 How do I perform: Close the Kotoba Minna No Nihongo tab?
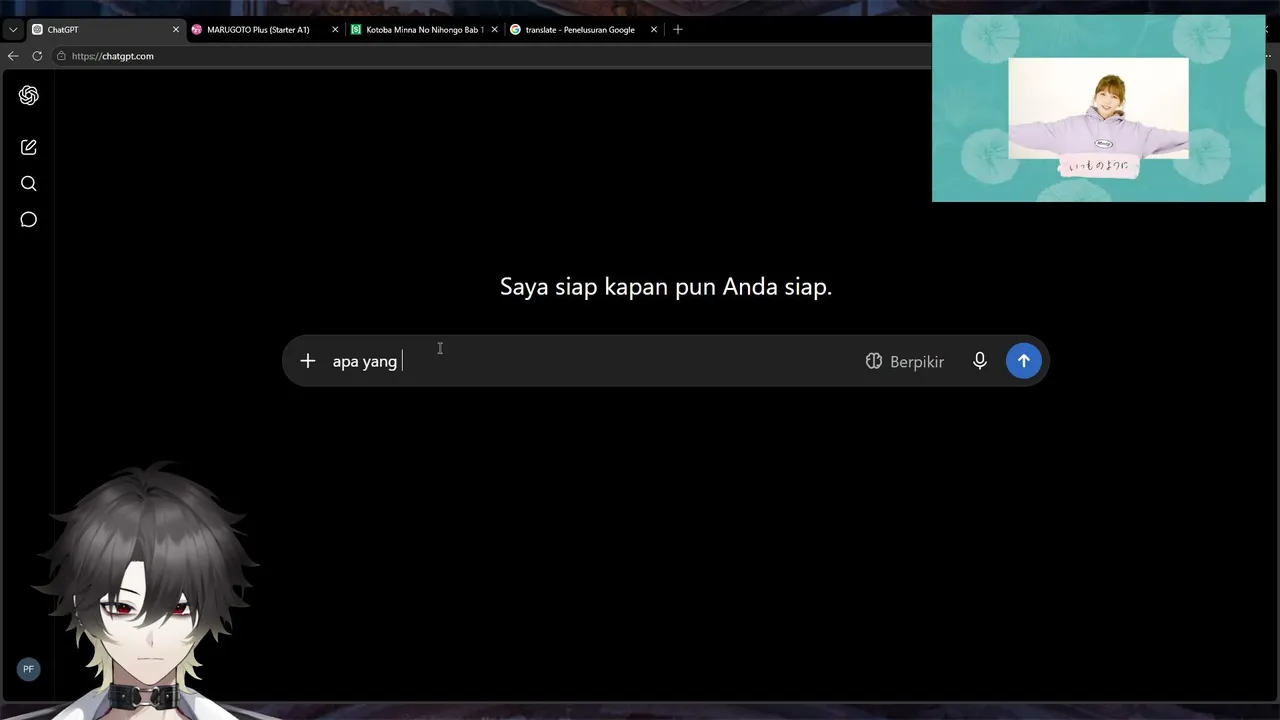coord(495,30)
